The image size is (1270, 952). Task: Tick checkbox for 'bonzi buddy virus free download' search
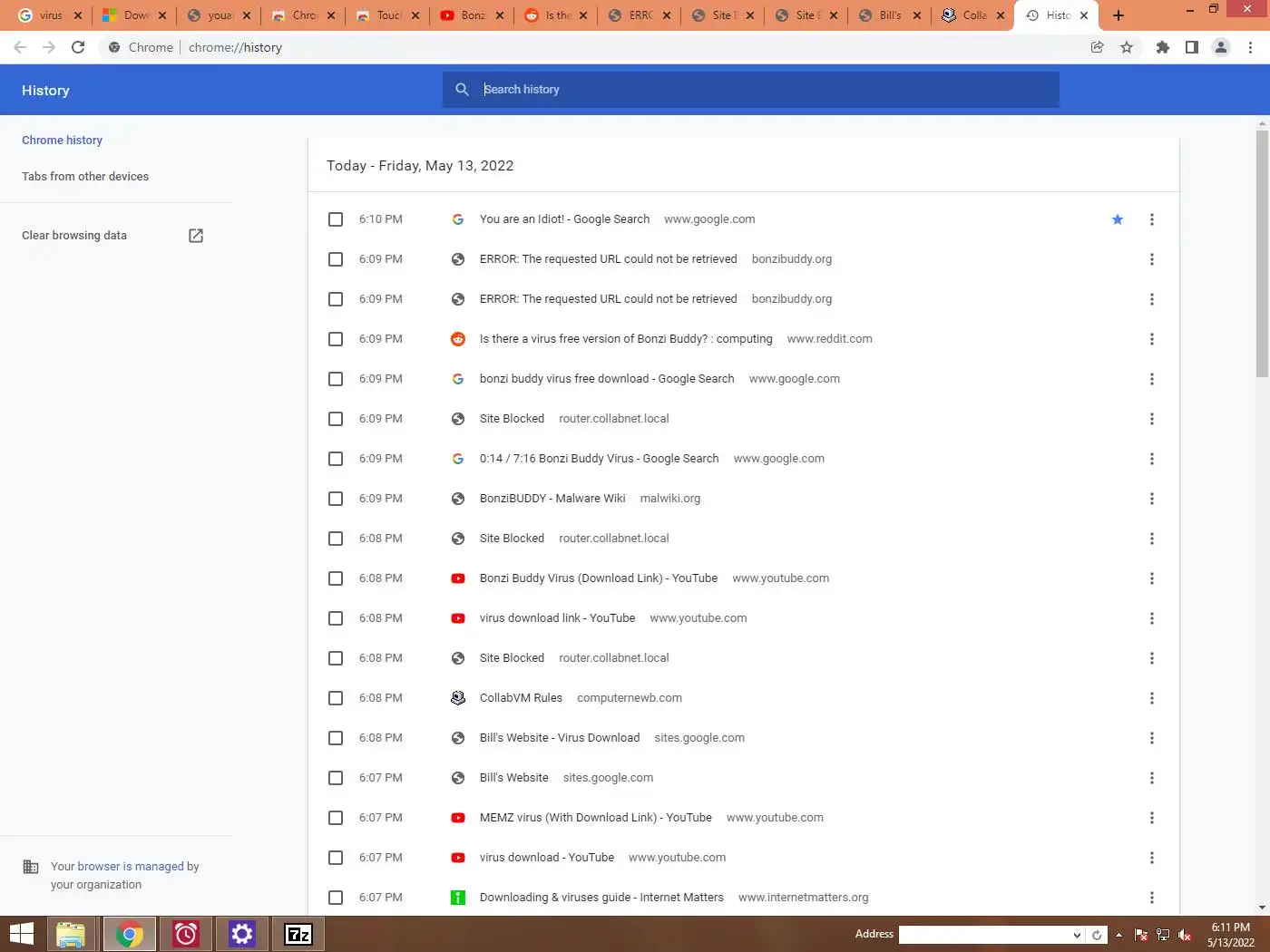coord(336,379)
